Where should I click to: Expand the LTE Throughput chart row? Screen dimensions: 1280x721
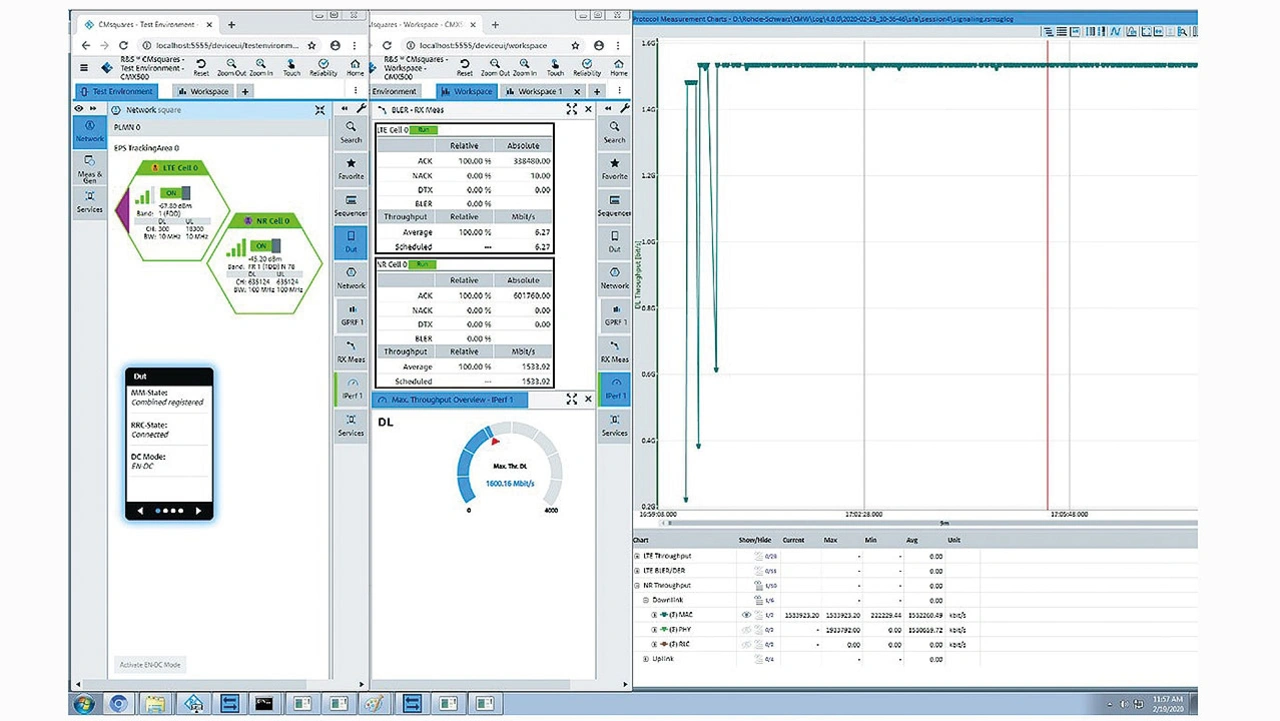coord(637,556)
